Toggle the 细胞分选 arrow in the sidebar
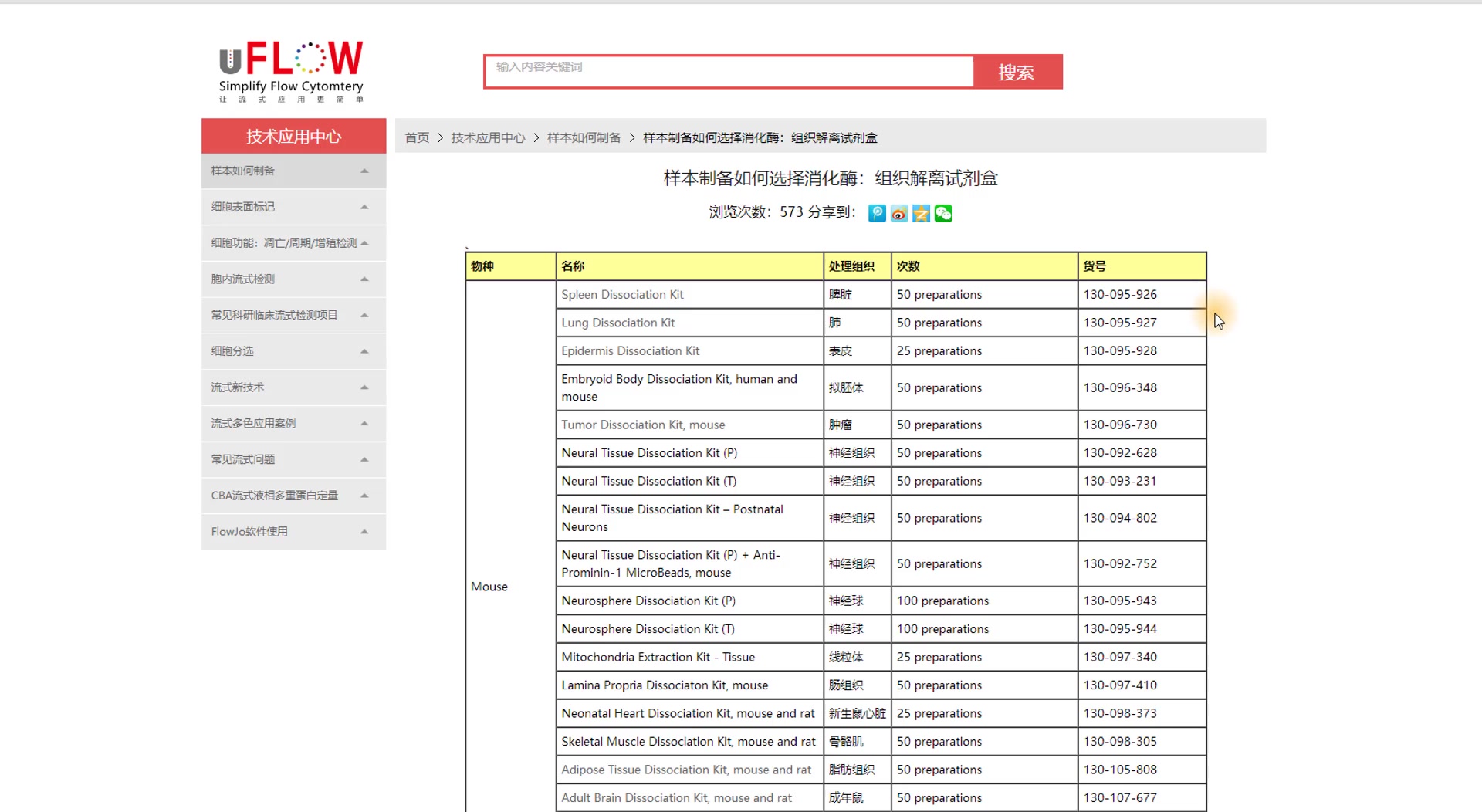The height and width of the screenshot is (812, 1482). pos(364,351)
